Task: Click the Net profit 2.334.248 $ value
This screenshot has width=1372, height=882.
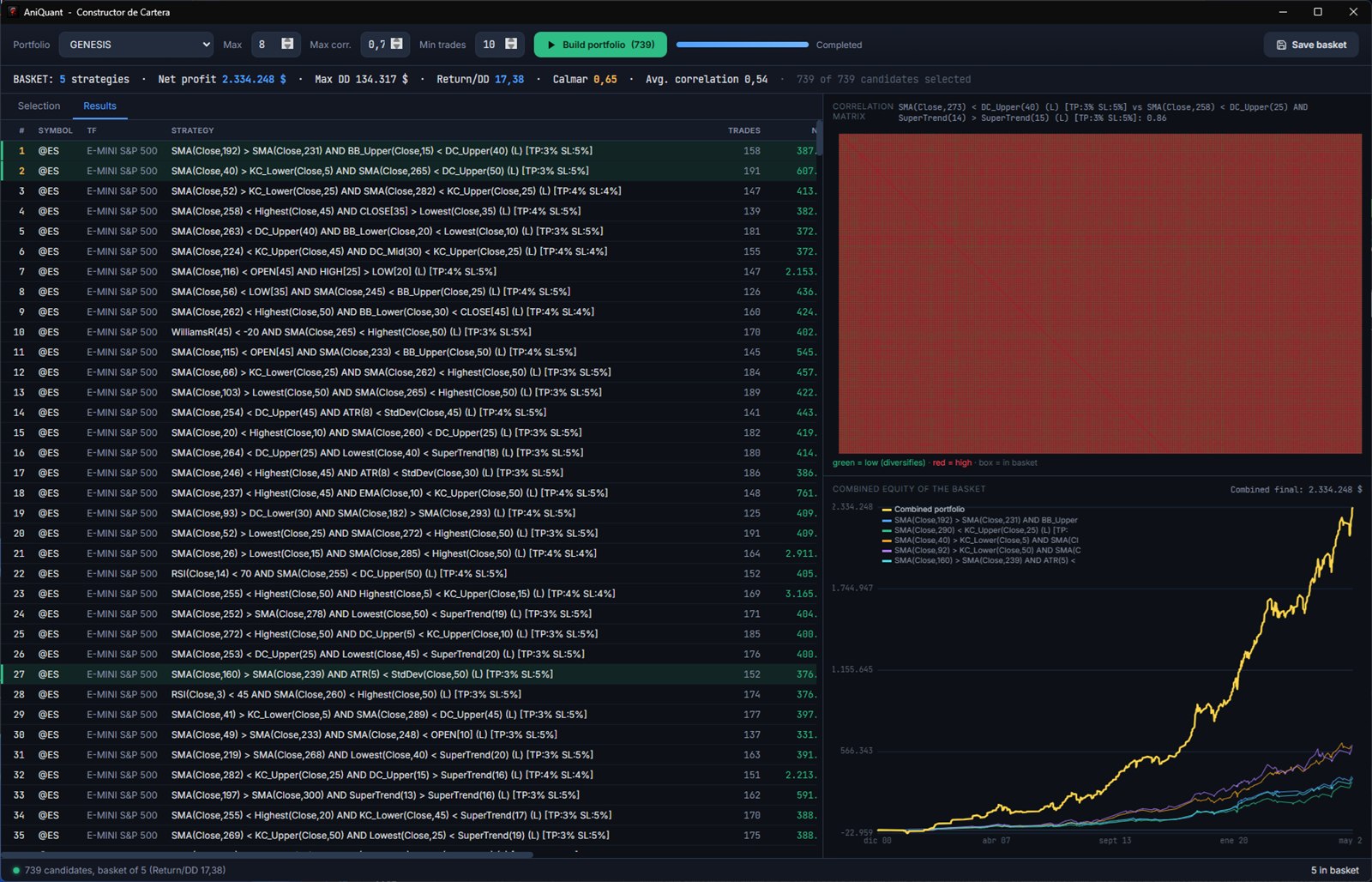Action: pyautogui.click(x=254, y=79)
